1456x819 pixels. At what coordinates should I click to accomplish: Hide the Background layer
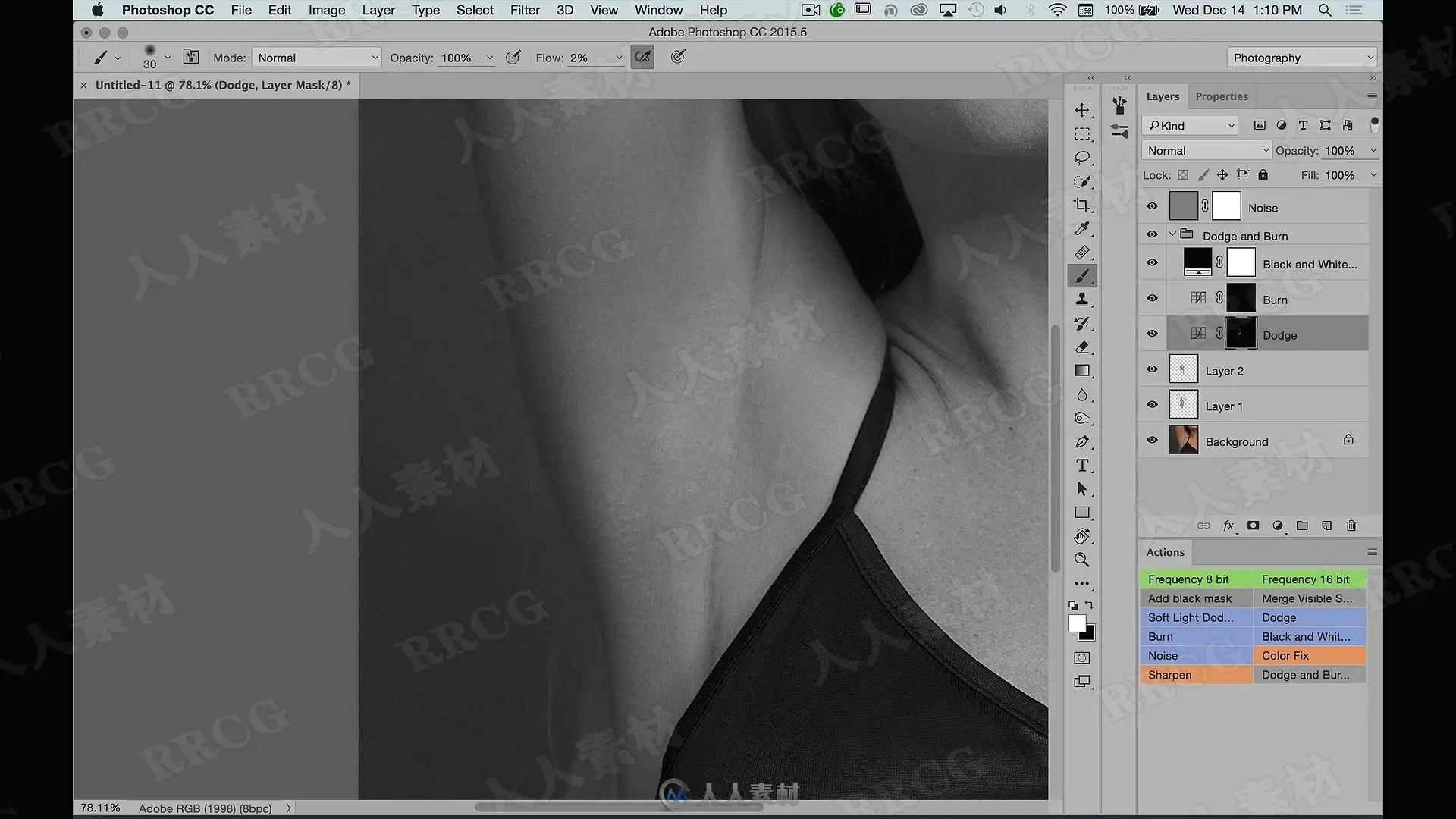[x=1152, y=440]
